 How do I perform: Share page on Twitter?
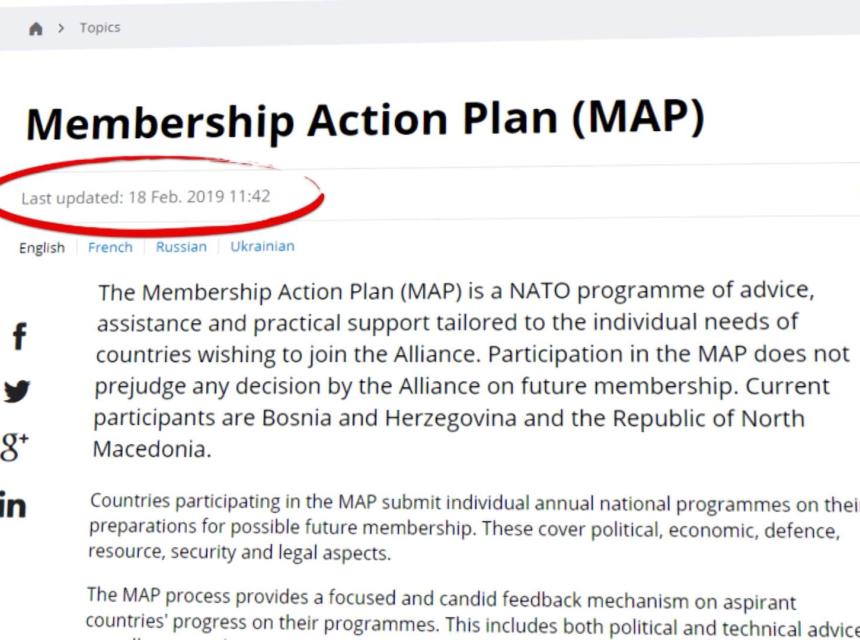tap(17, 391)
